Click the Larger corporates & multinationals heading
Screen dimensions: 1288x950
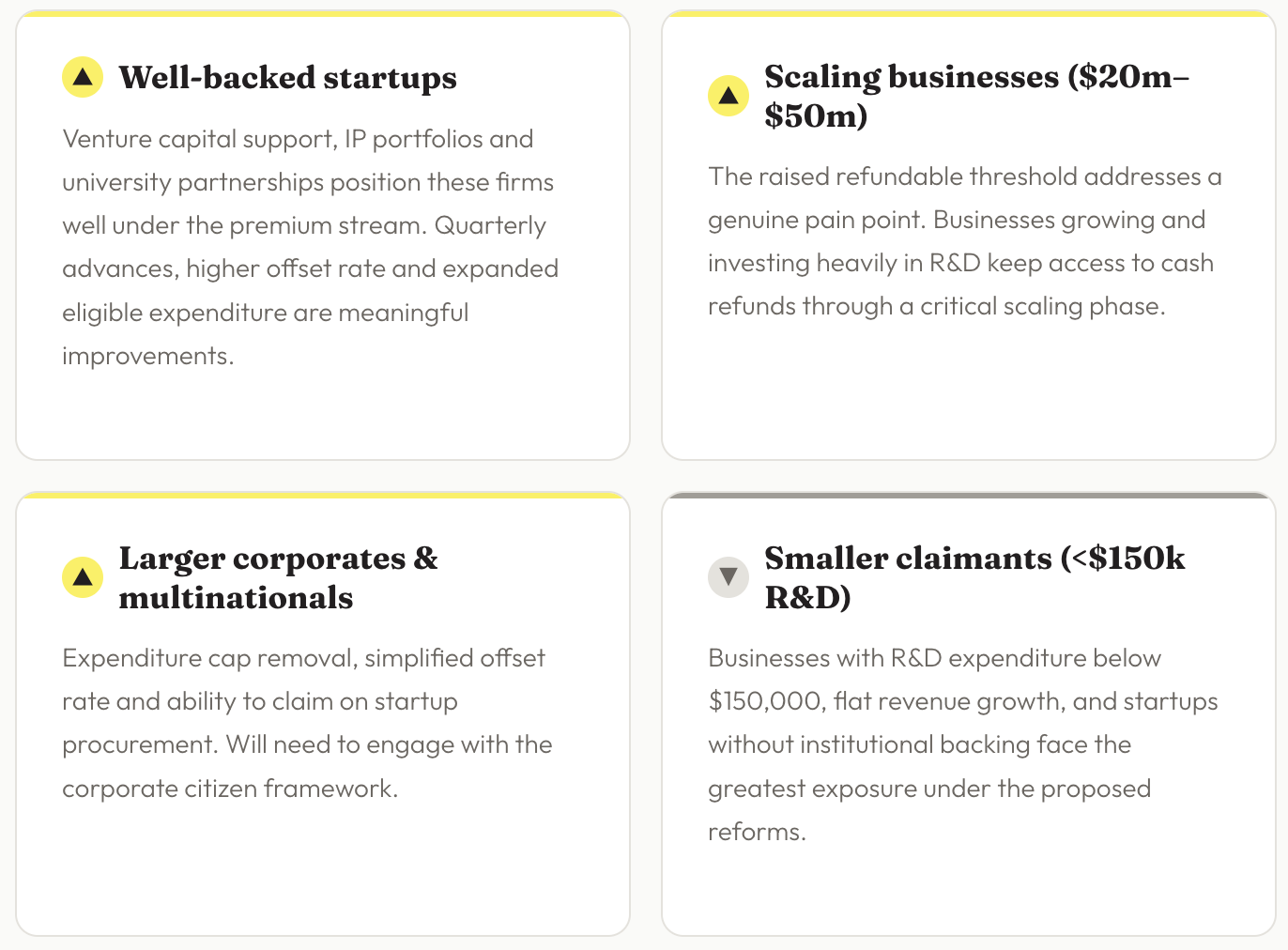(x=278, y=577)
